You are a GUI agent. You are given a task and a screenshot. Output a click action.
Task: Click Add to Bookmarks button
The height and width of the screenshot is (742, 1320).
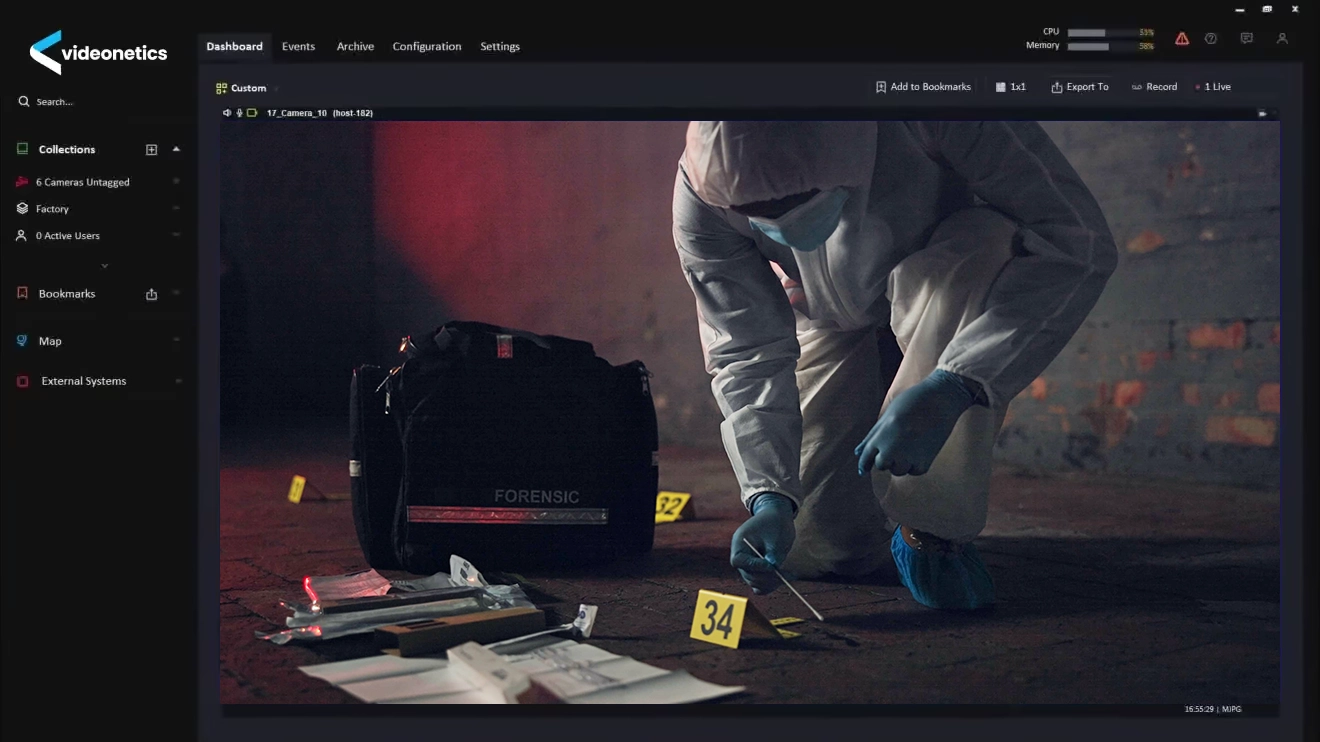923,87
